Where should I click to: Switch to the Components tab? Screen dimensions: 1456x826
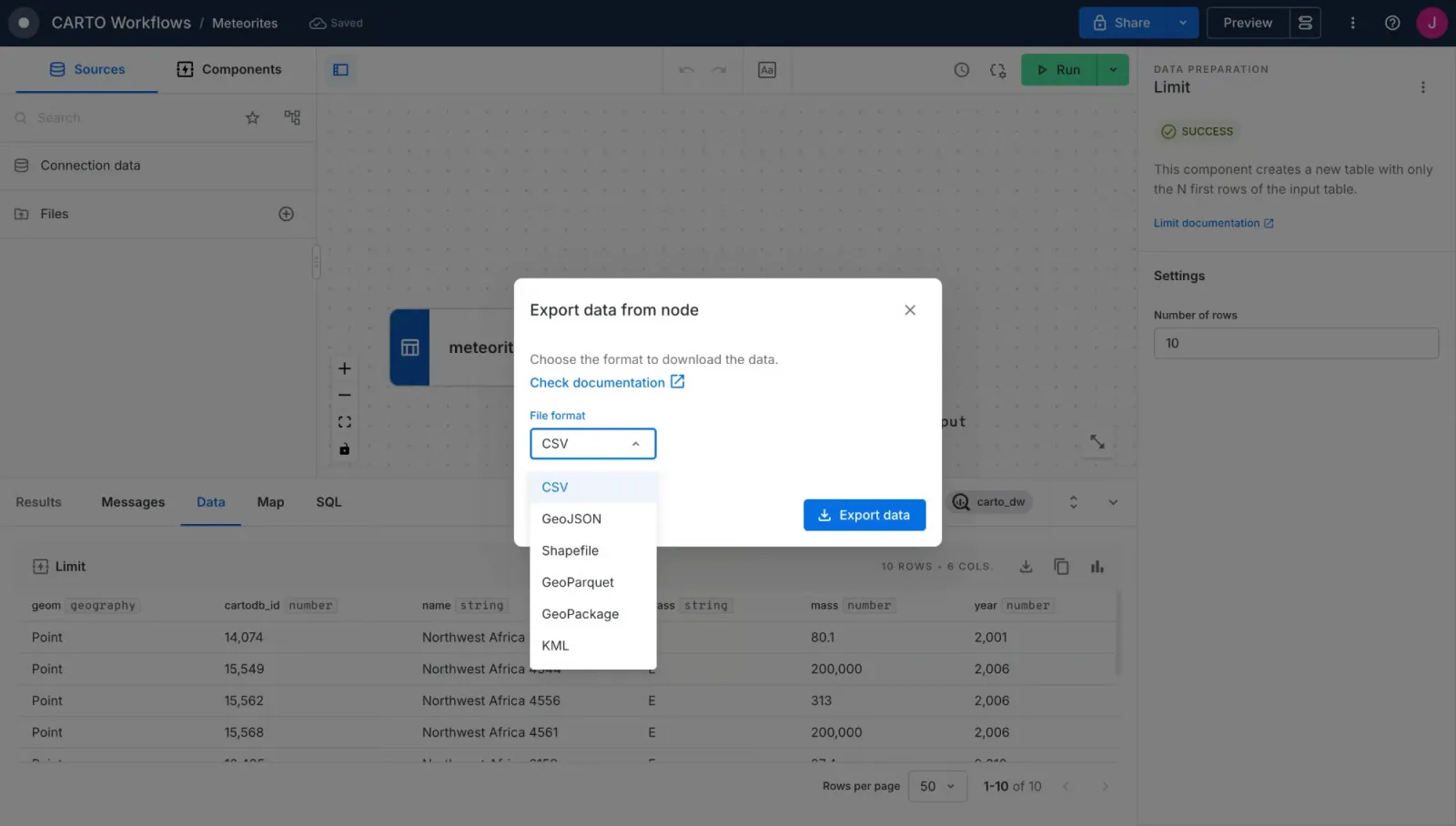pos(229,70)
